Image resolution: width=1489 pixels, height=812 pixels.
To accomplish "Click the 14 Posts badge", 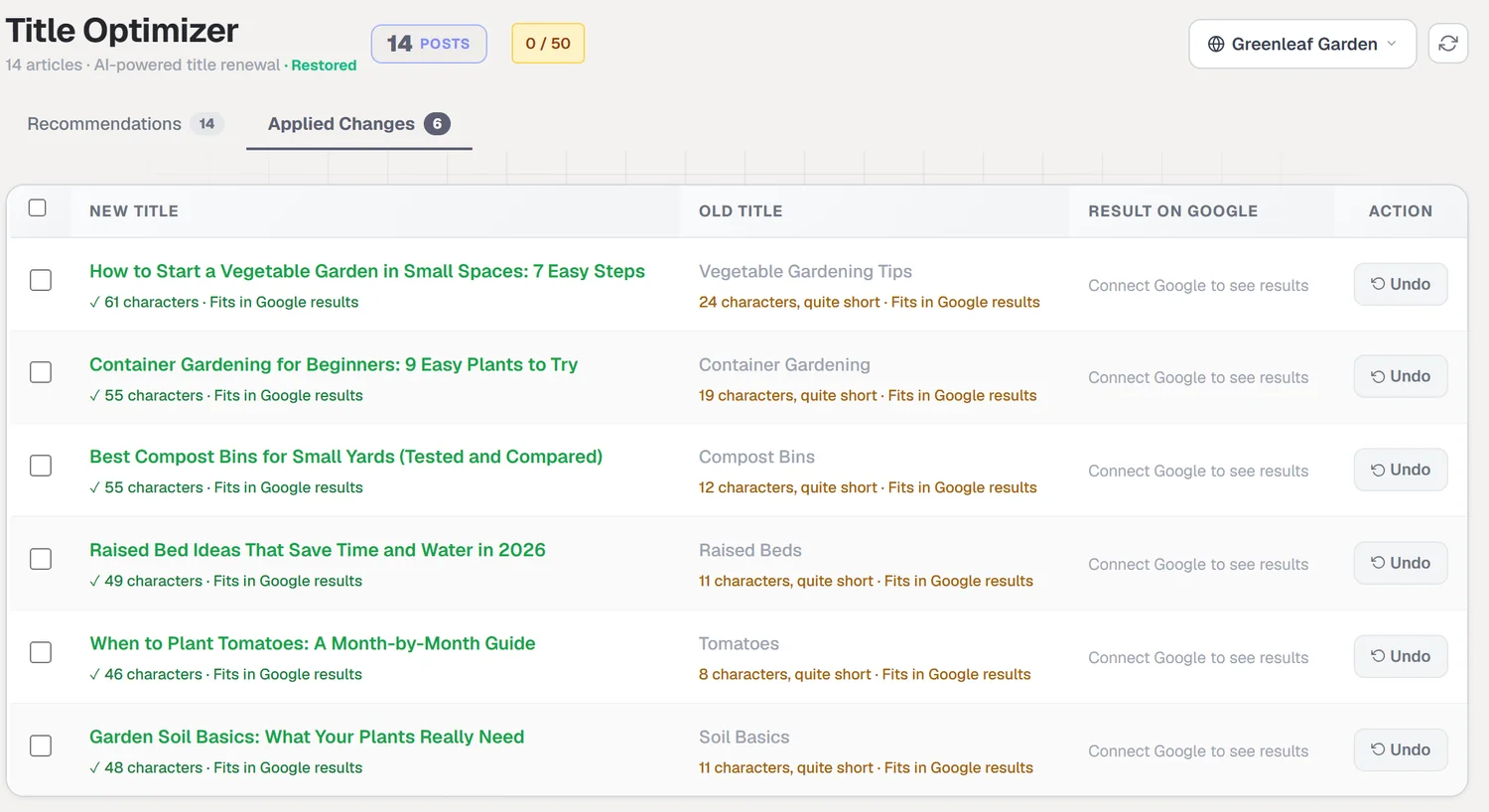I will click(x=429, y=44).
